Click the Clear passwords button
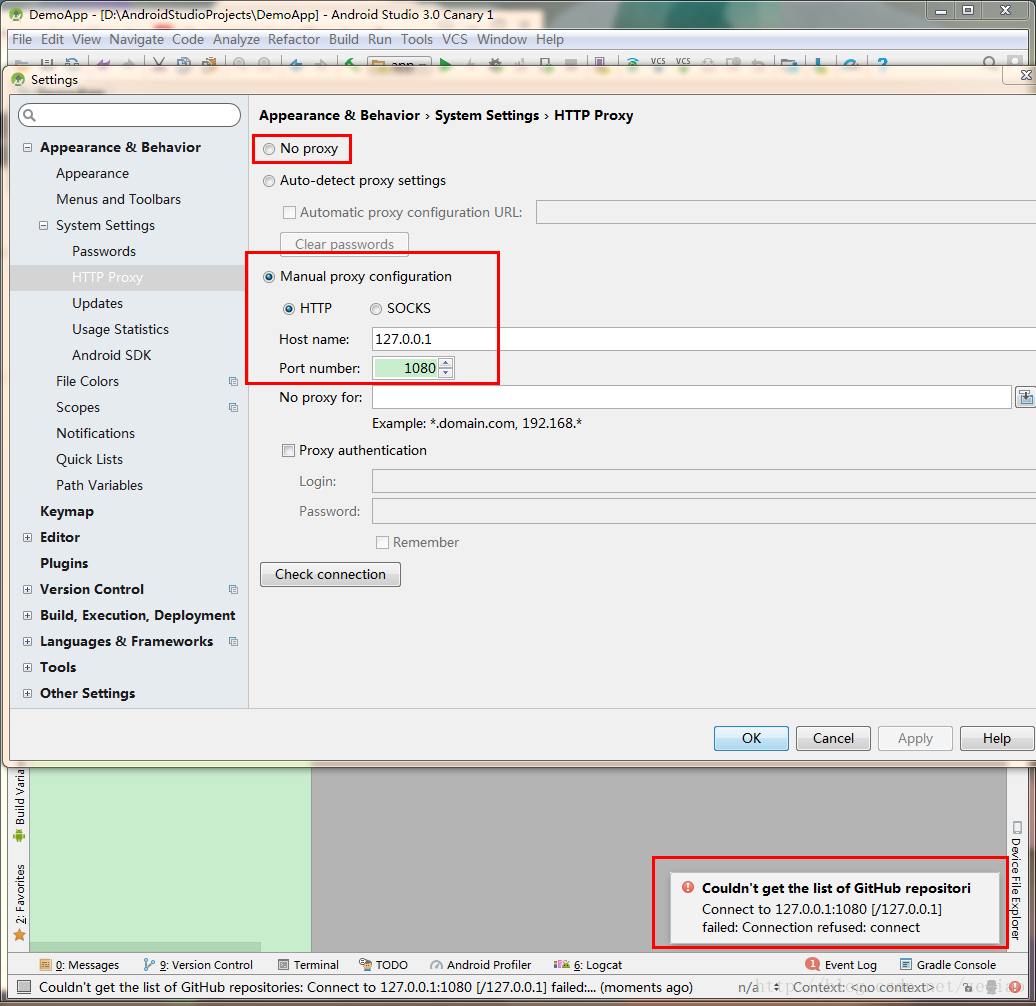Viewport: 1036px width, 1006px height. point(344,244)
